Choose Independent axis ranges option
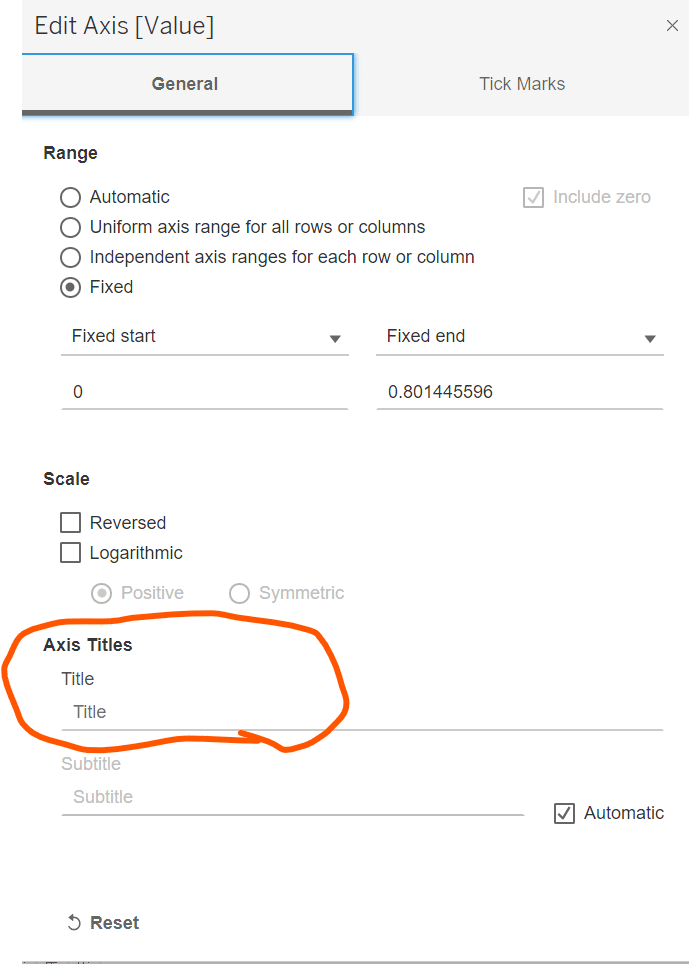This screenshot has width=689, height=964. (x=71, y=257)
